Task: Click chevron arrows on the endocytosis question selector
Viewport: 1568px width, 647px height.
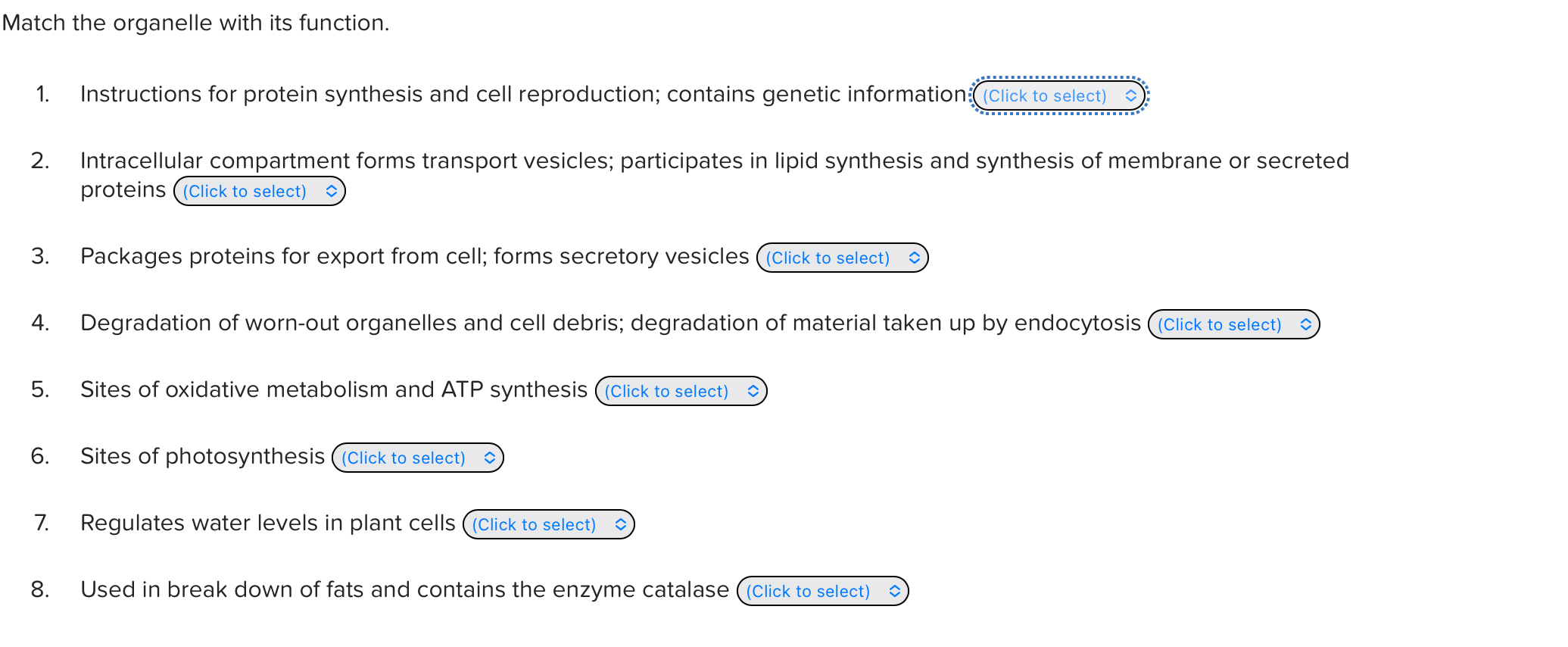Action: [x=1306, y=324]
